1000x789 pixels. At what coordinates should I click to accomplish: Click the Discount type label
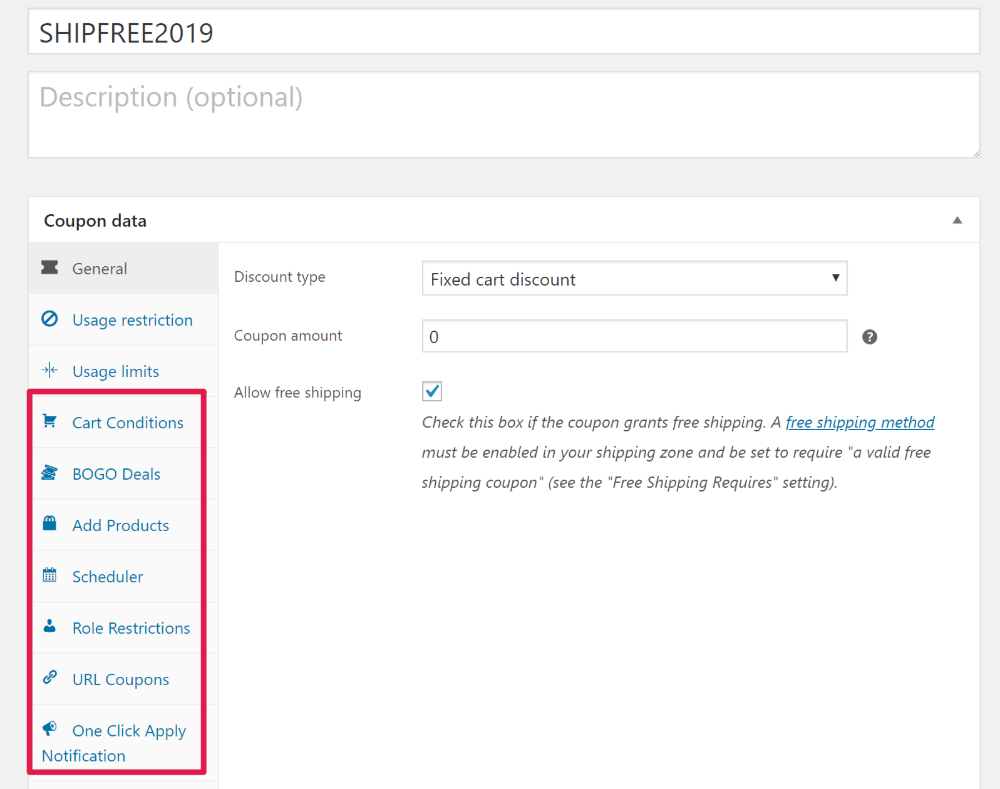[279, 277]
